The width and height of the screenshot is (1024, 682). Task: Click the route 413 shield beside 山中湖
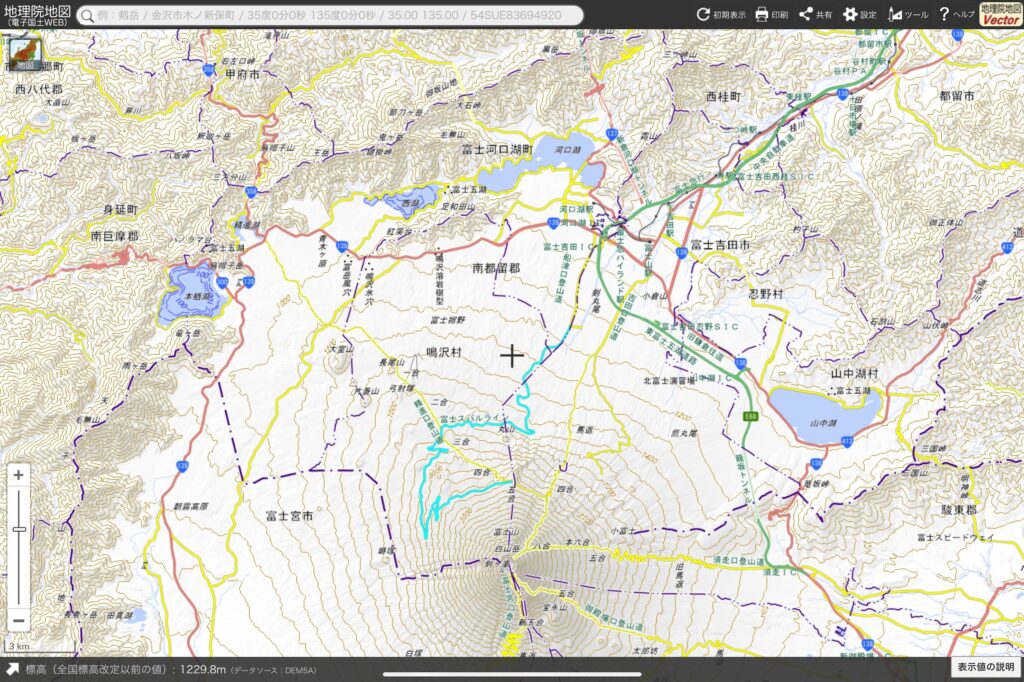pos(846,442)
